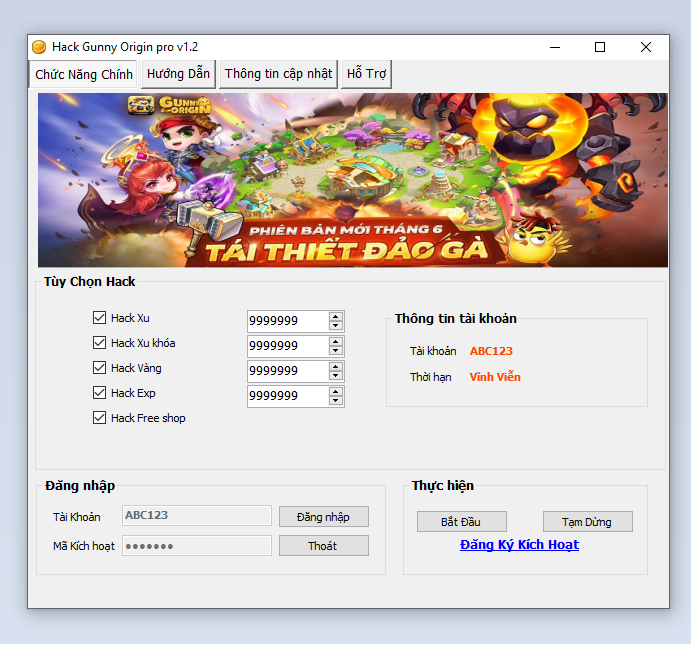This screenshot has width=691, height=645.
Task: Open the Đăng Ký Kích Hoạt link
Action: click(519, 545)
